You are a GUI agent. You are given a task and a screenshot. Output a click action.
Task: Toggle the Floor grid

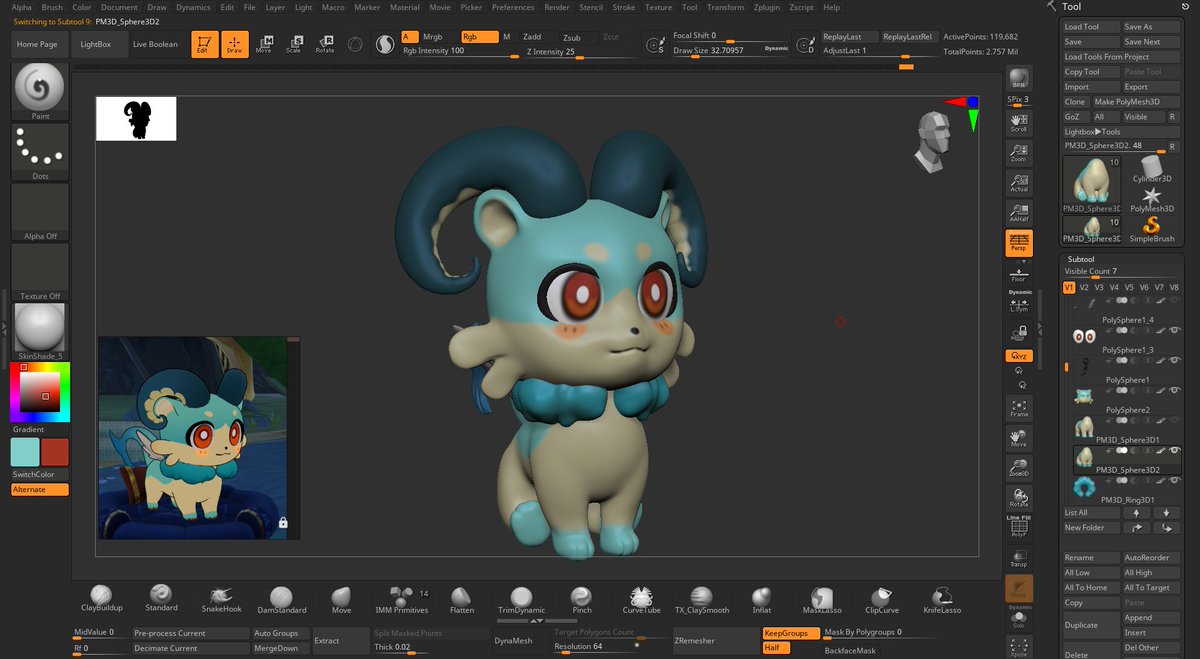pos(1019,273)
